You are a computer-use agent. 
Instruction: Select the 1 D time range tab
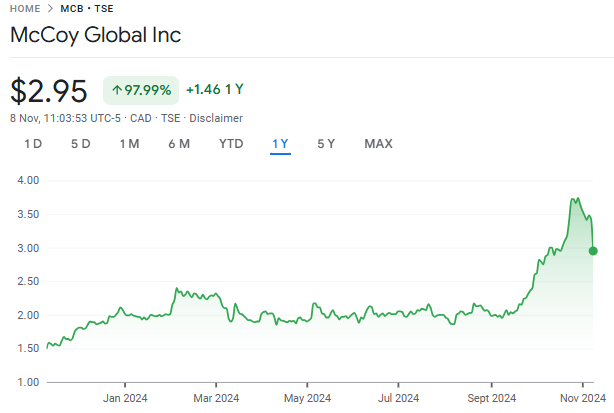33,144
